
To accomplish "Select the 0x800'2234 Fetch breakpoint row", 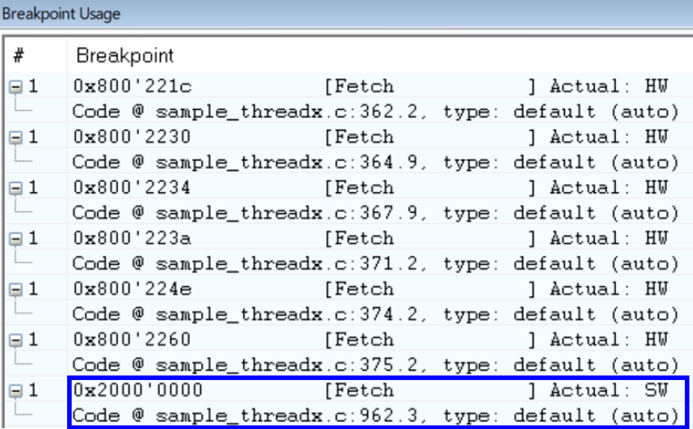I will 370,187.
